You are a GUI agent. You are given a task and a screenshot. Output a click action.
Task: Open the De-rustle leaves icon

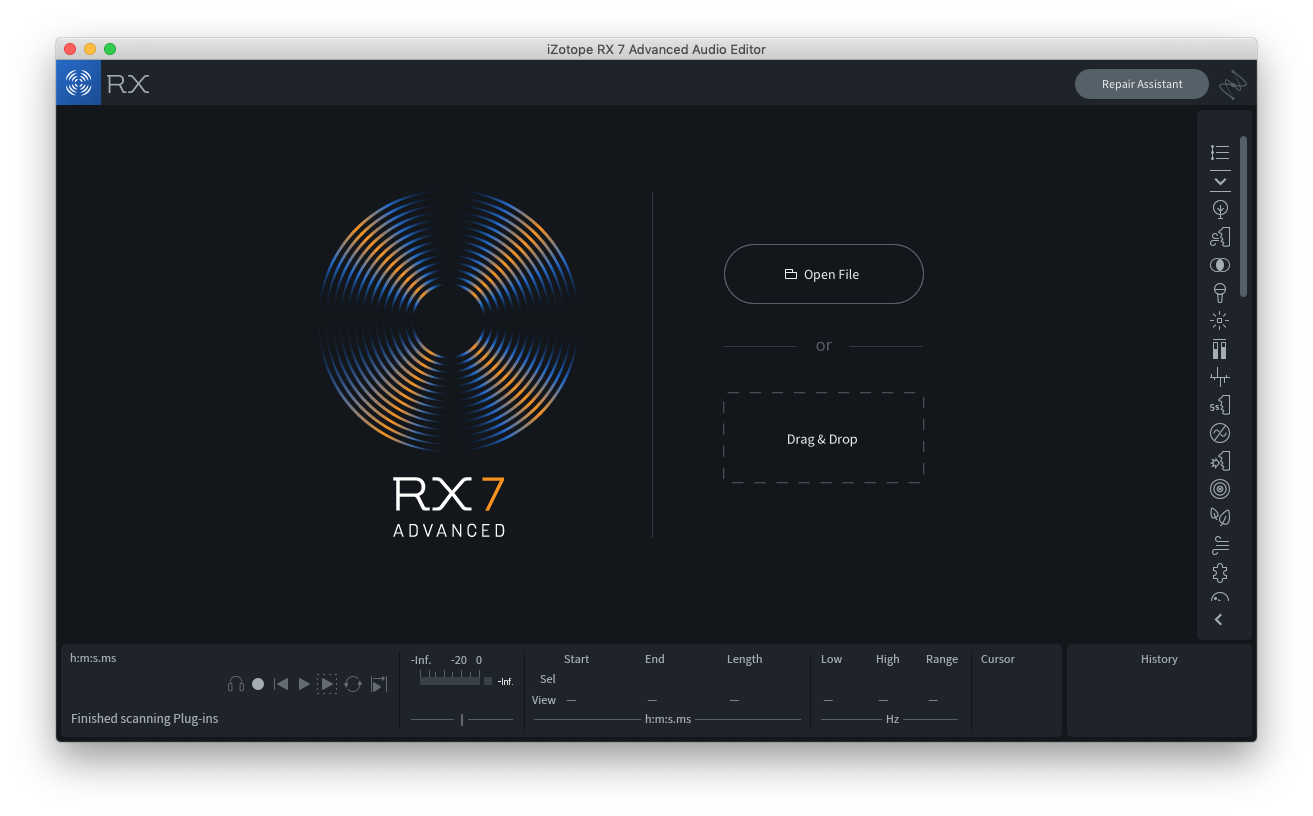coord(1220,517)
